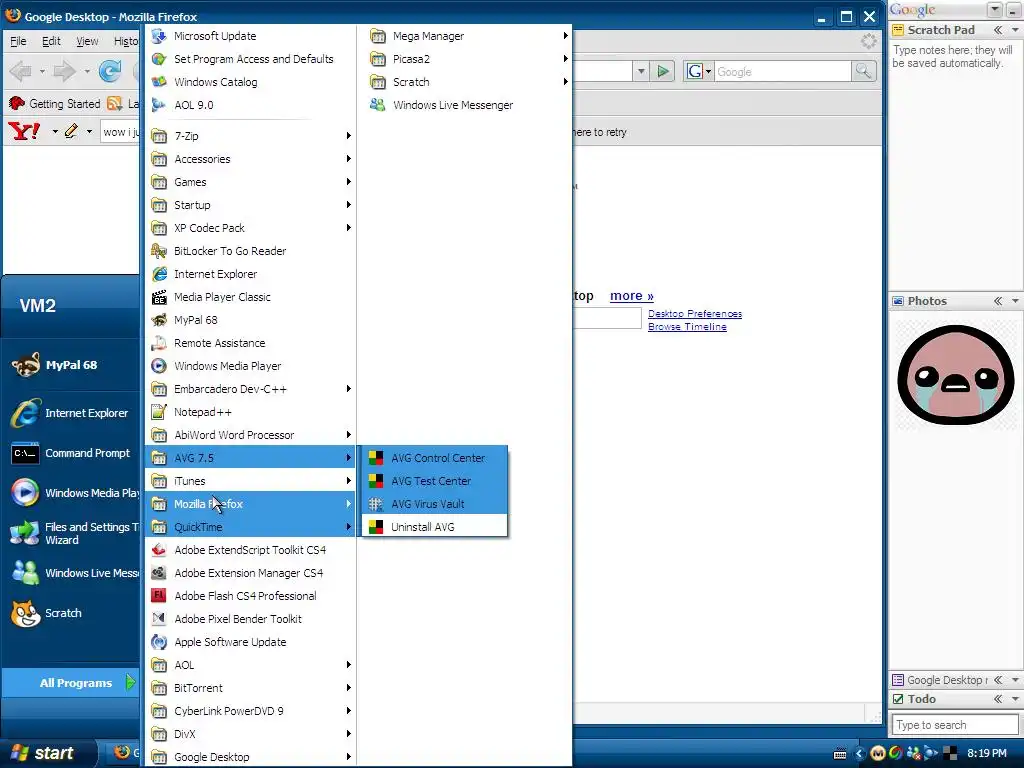Launch Scratch from Start menu left pane
1024x768 pixels.
click(71, 613)
